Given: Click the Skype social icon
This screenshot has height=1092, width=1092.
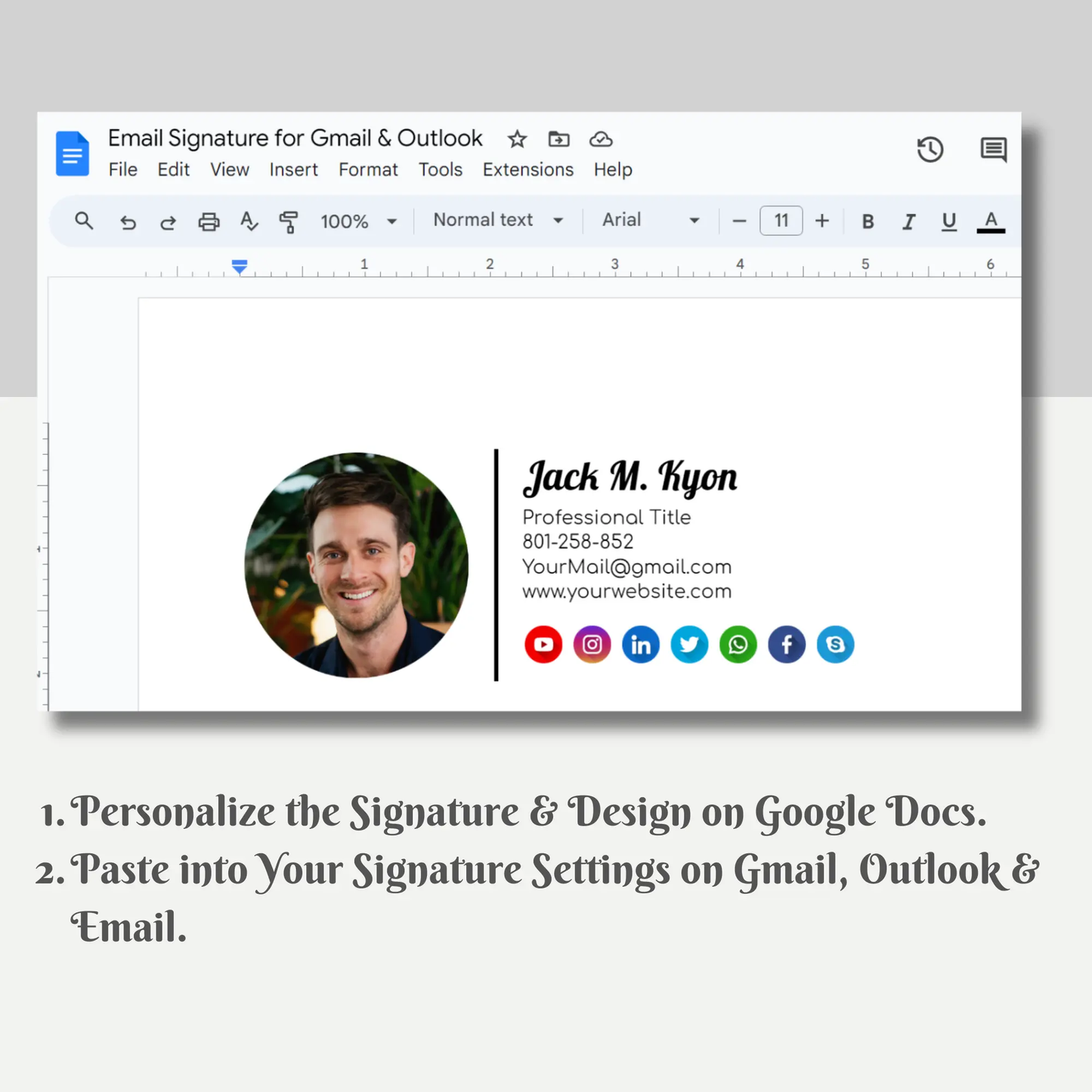Looking at the screenshot, I should [x=836, y=645].
